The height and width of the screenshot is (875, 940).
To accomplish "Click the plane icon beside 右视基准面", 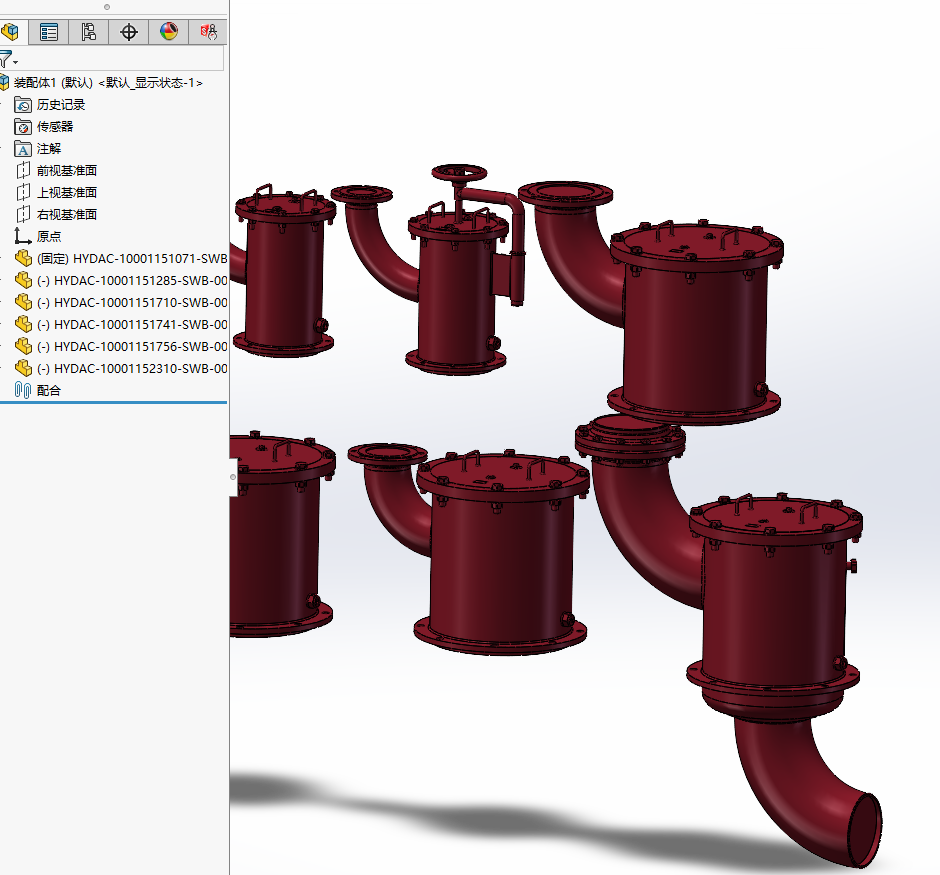I will (x=23, y=215).
